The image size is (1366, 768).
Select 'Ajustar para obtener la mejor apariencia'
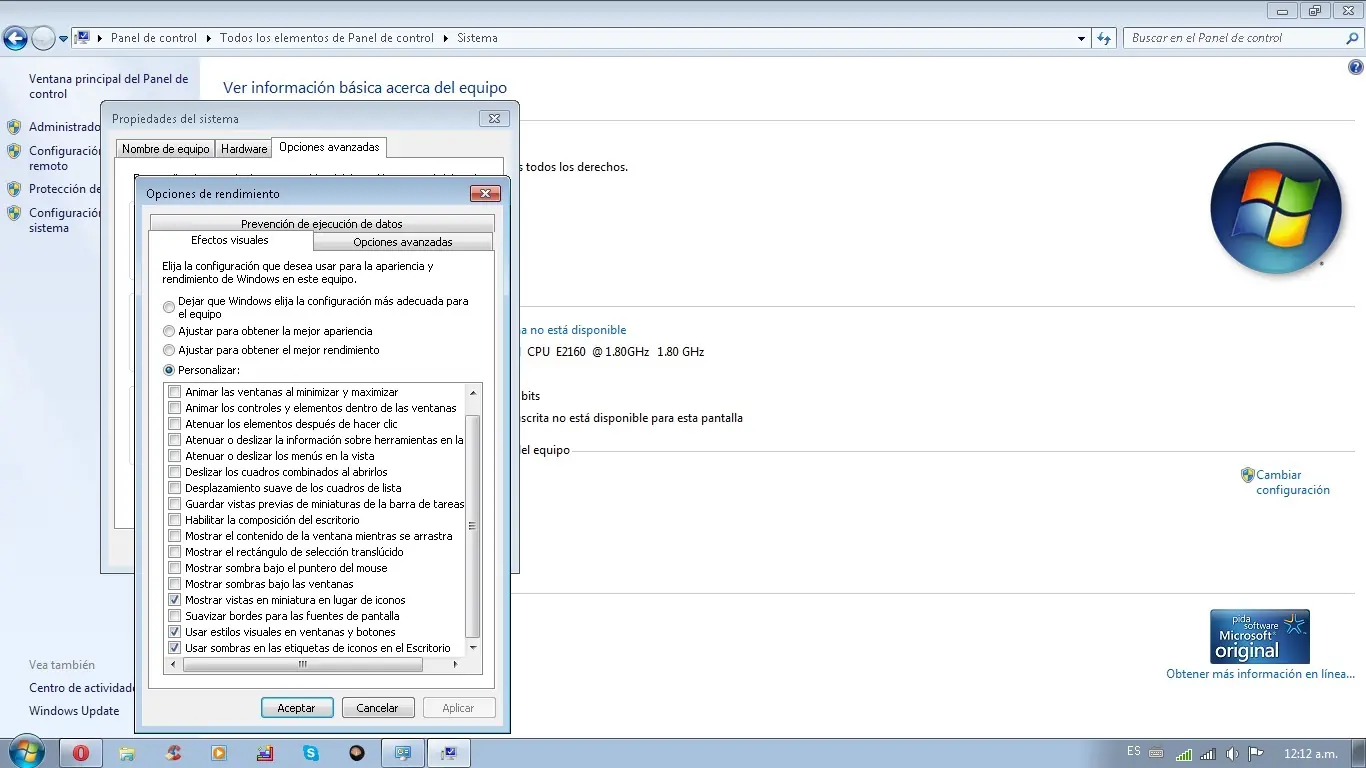pos(169,331)
